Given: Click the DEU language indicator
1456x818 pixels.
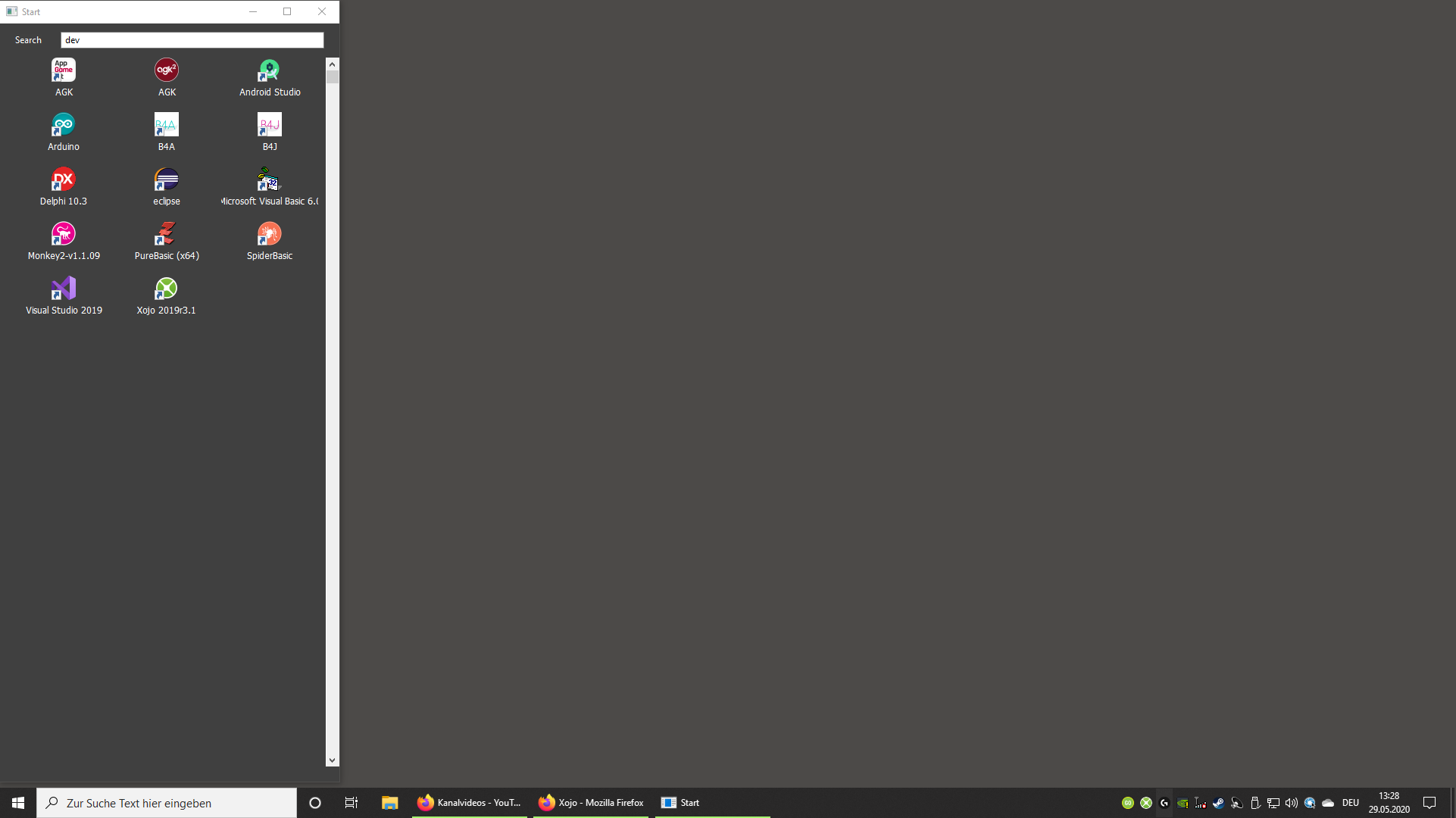Looking at the screenshot, I should (x=1351, y=803).
